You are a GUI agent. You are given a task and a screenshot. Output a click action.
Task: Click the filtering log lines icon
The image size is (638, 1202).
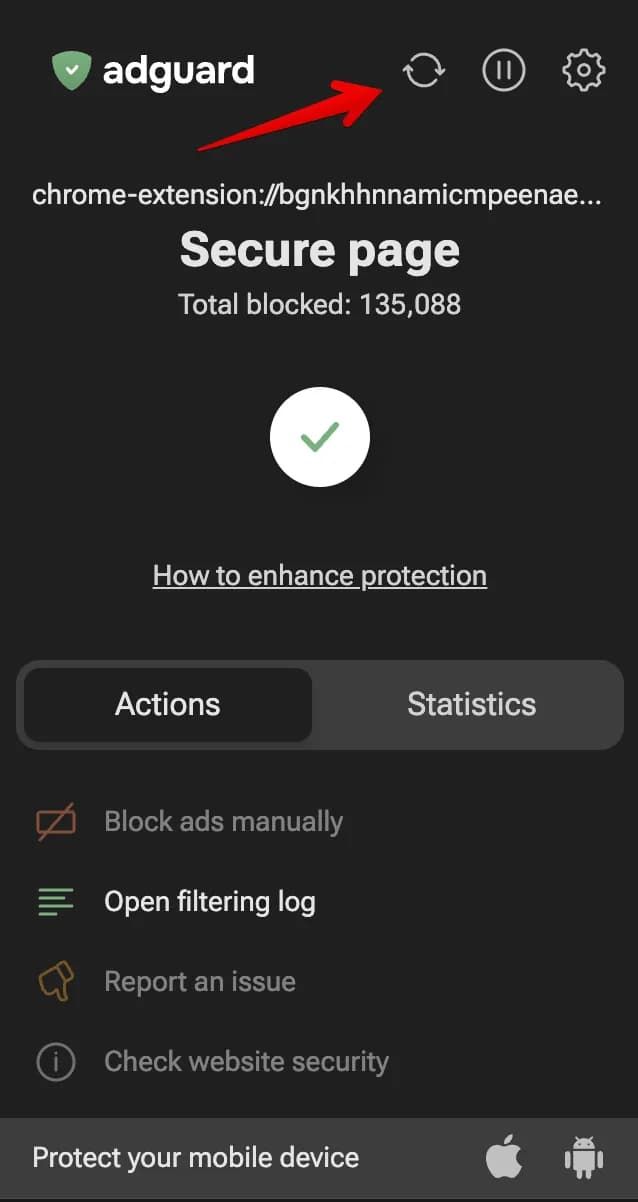pyautogui.click(x=55, y=901)
